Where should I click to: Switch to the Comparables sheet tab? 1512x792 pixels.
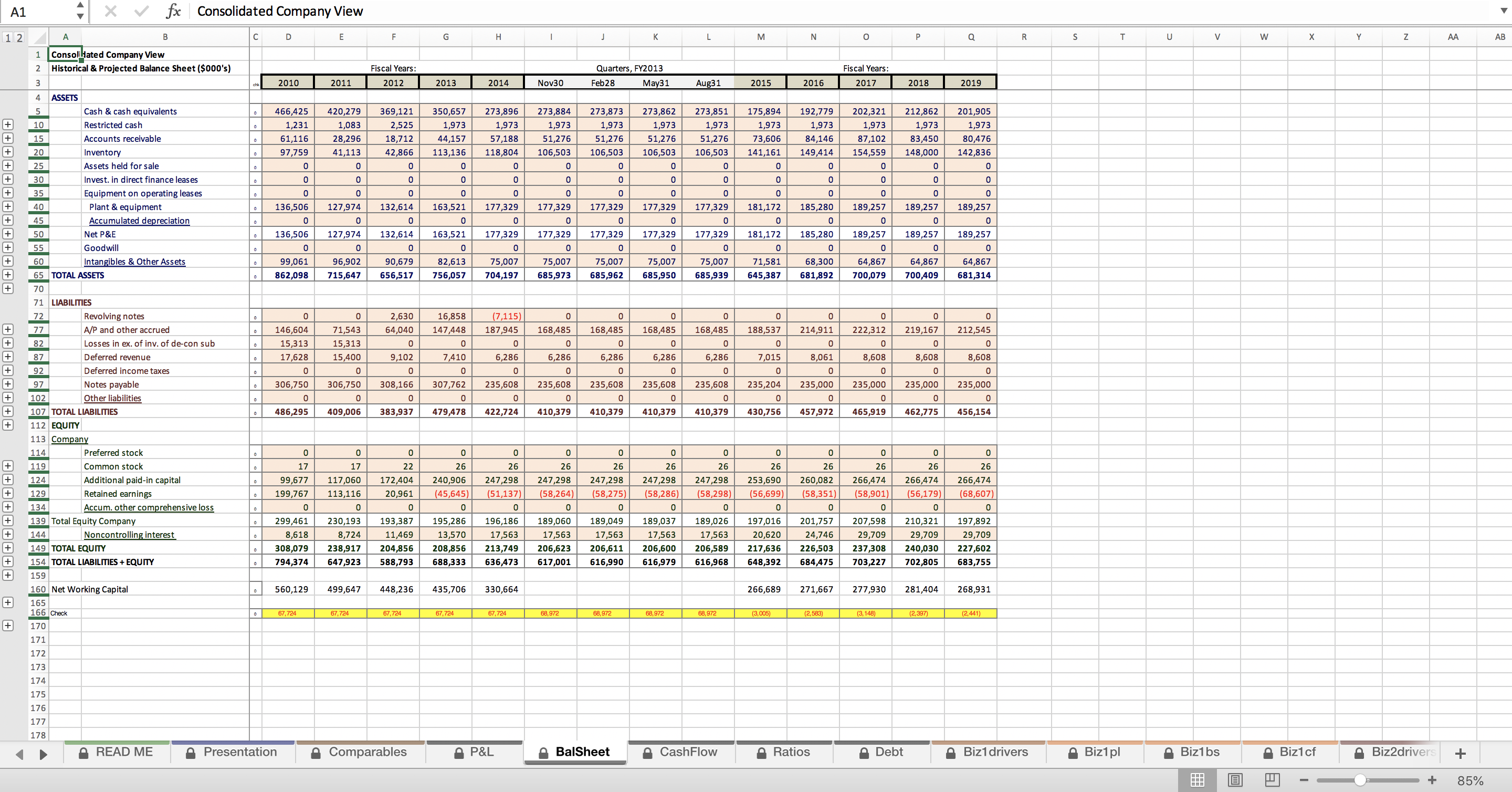point(360,752)
